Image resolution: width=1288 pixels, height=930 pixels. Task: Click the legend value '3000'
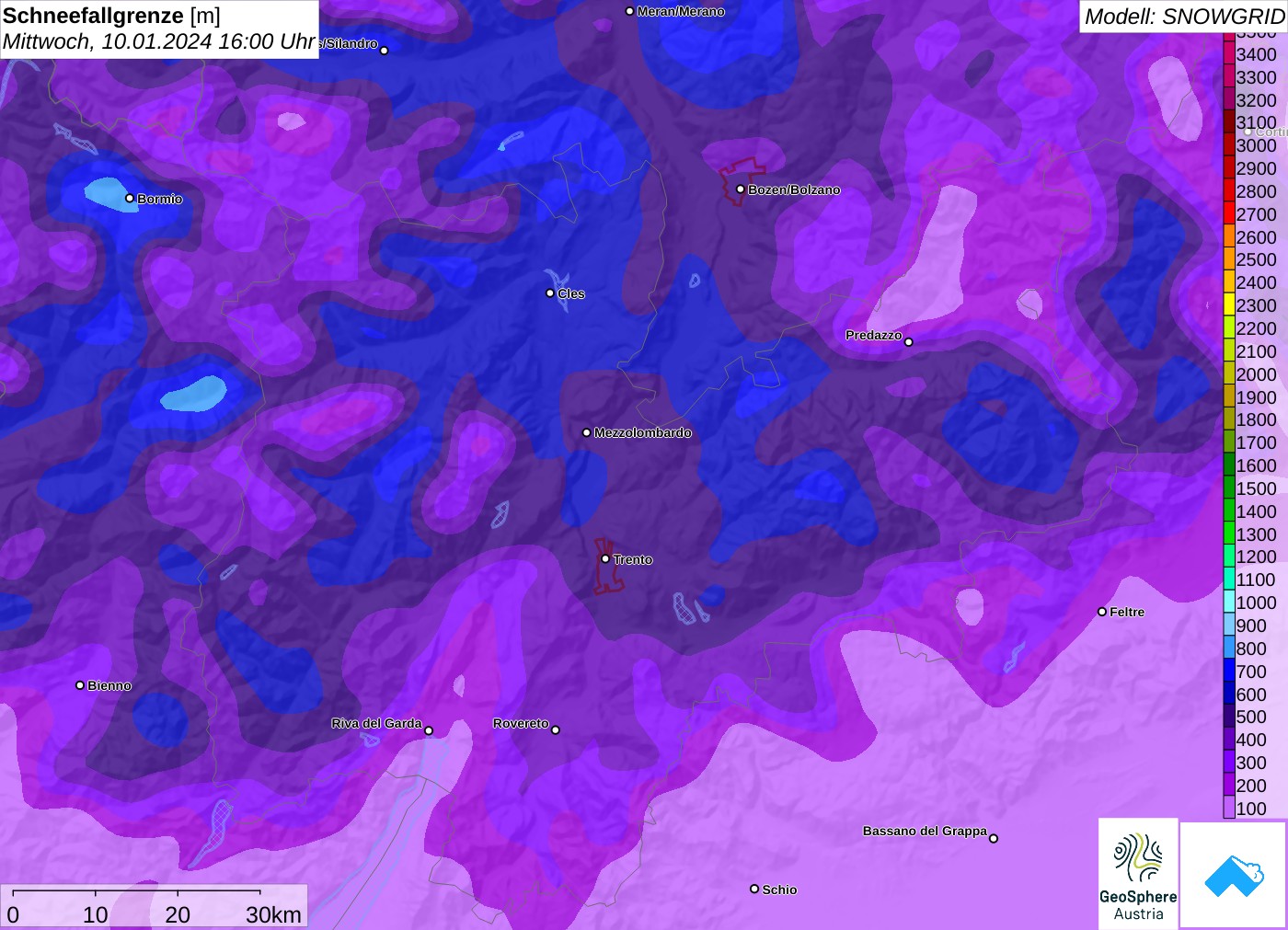click(1256, 145)
